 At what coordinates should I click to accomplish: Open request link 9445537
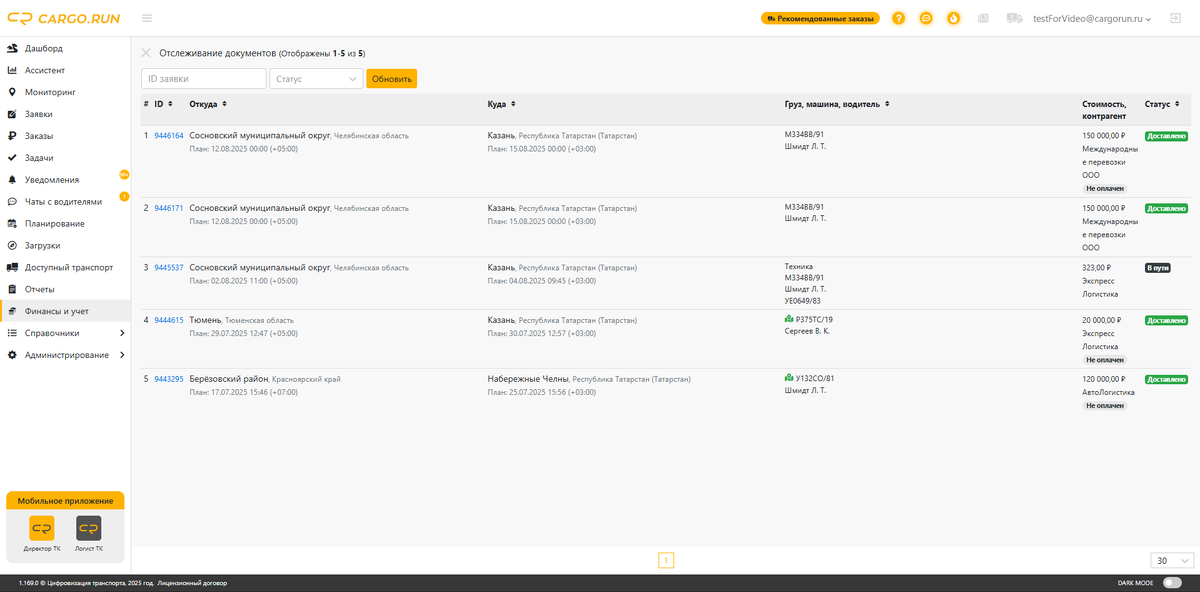[169, 268]
